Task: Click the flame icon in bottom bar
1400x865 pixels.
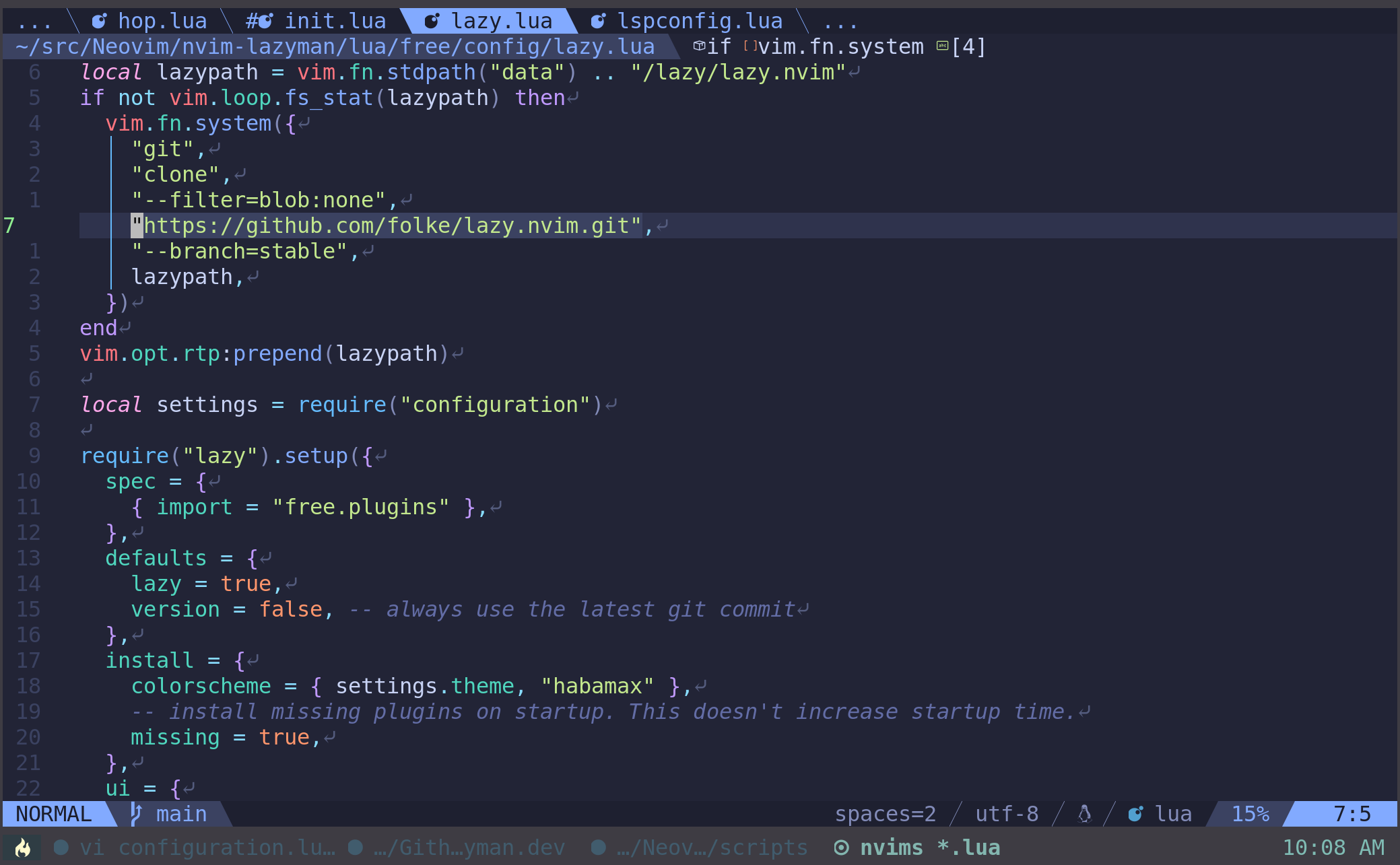Action: pyautogui.click(x=23, y=847)
